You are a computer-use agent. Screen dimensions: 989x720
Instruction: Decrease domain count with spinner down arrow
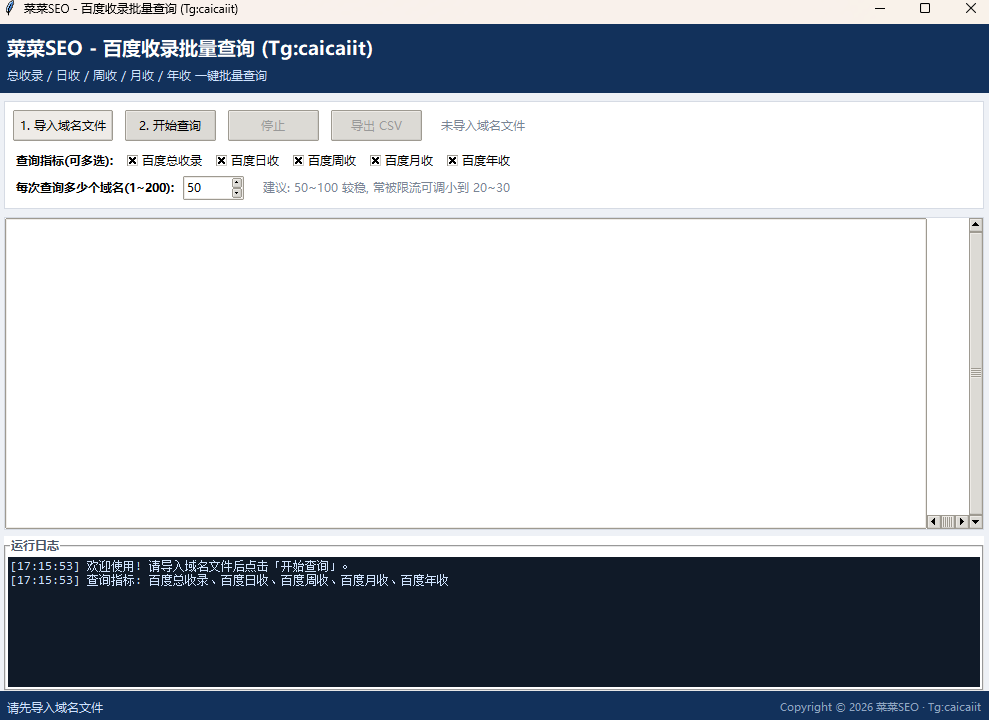point(237,193)
